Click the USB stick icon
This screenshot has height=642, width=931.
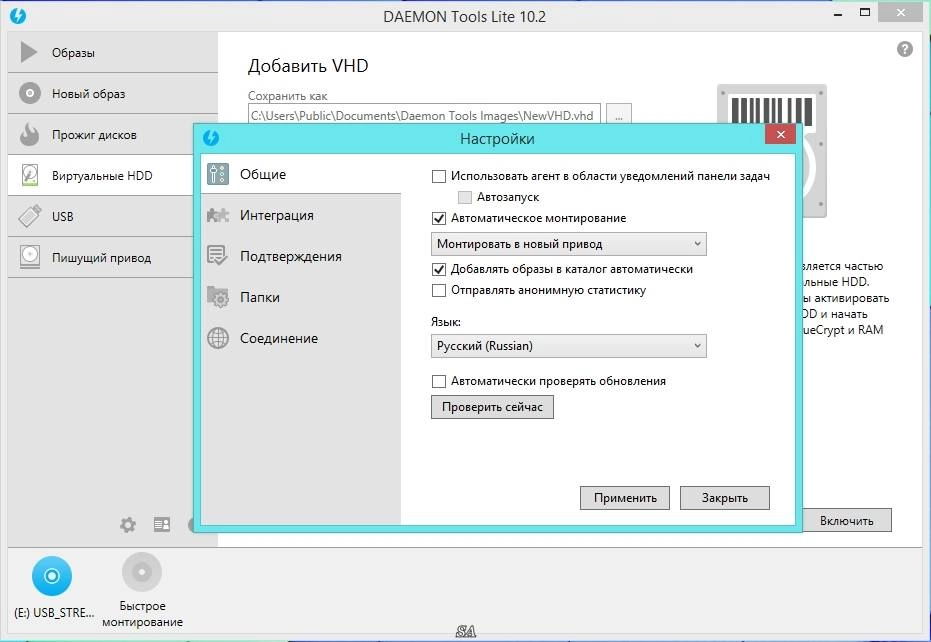click(x=30, y=216)
